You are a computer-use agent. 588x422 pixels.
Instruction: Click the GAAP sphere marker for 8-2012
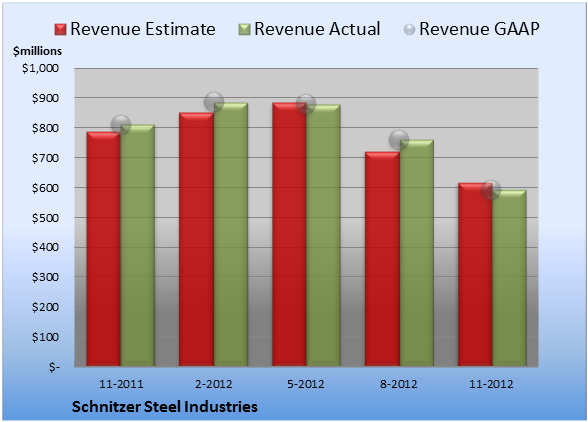pyautogui.click(x=399, y=140)
